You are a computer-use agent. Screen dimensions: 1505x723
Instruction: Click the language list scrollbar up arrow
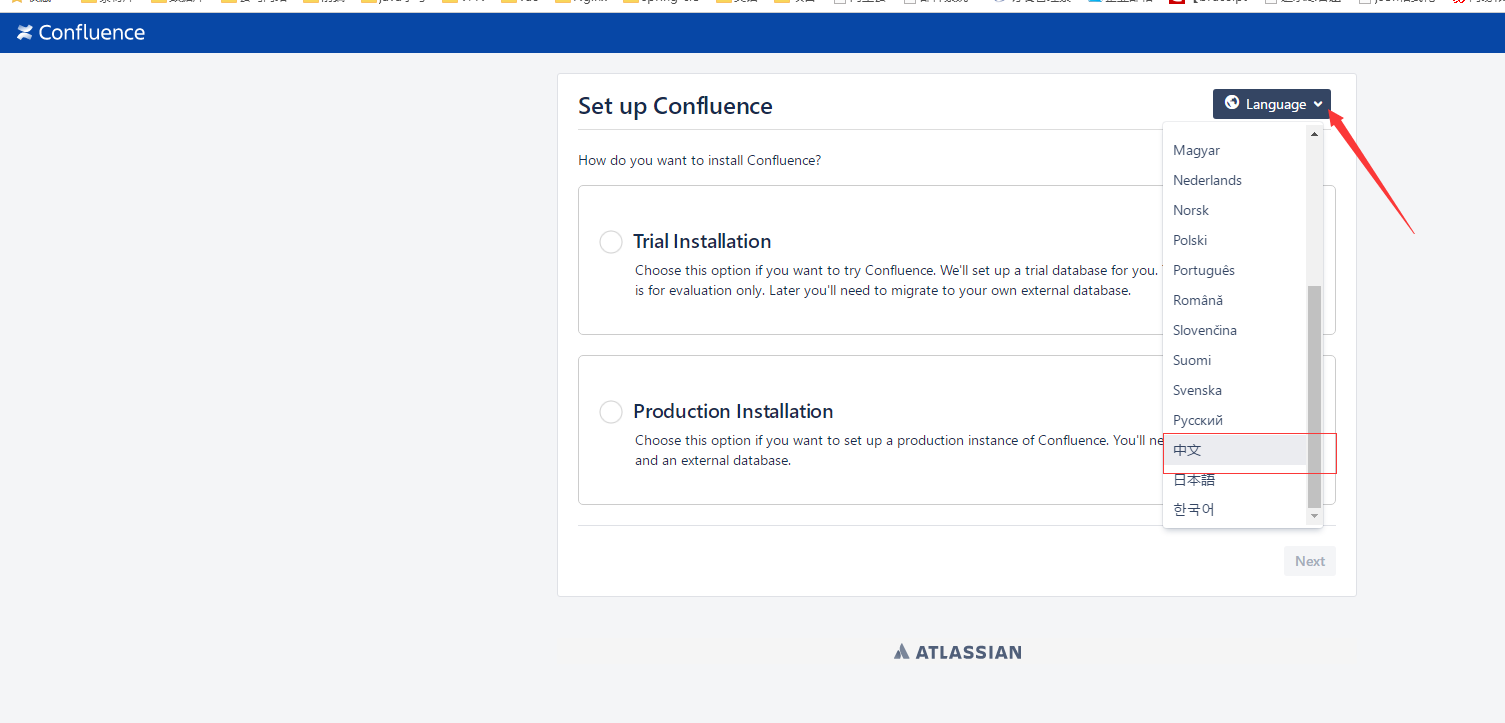coord(1314,133)
